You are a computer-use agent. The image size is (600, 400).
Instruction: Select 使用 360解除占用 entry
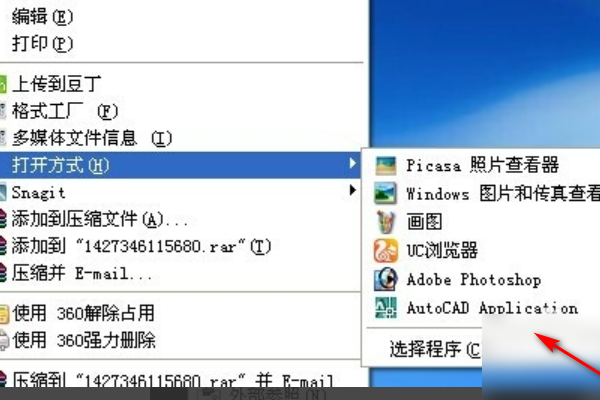[x=83, y=313]
